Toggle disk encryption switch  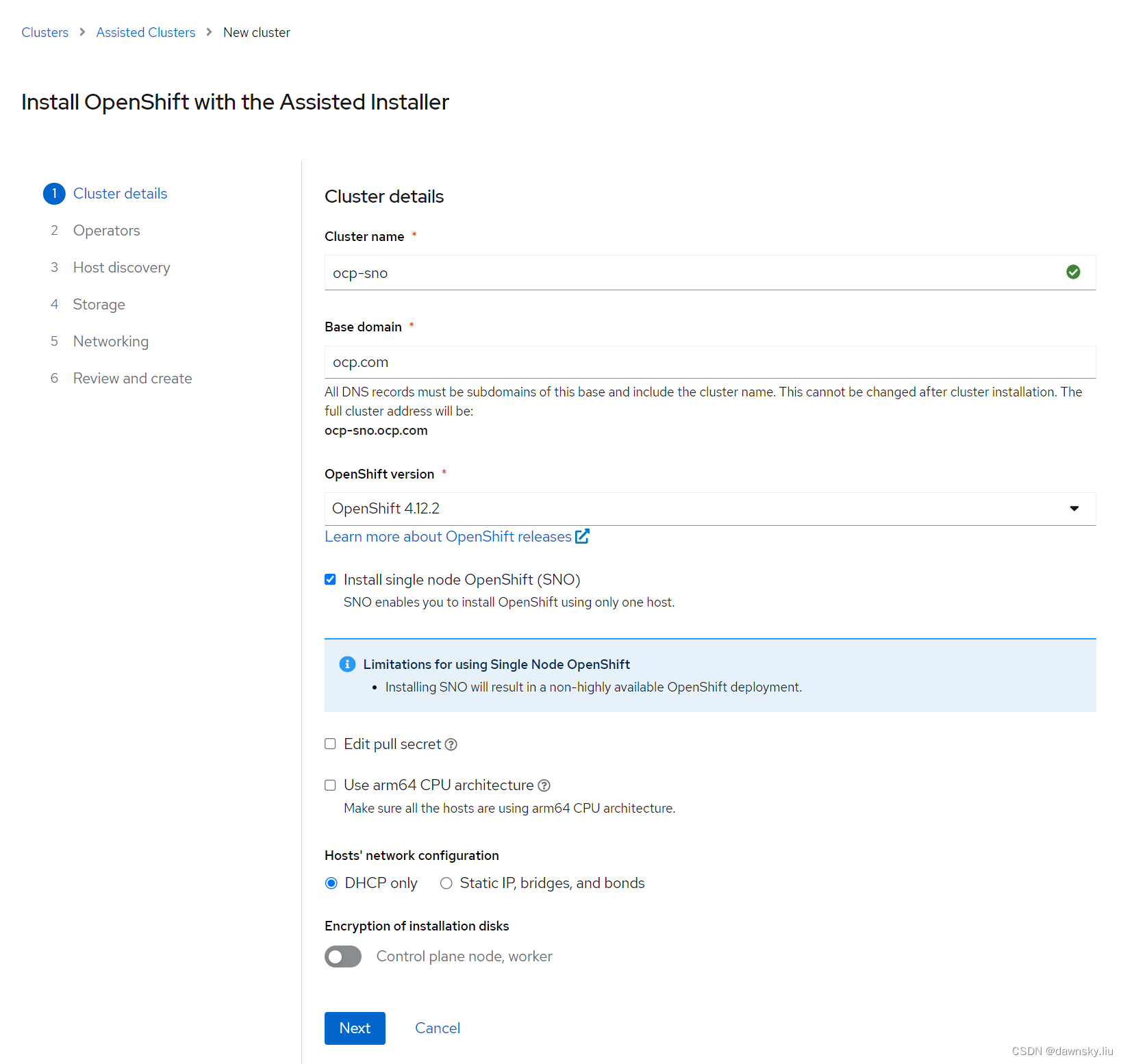click(x=343, y=957)
